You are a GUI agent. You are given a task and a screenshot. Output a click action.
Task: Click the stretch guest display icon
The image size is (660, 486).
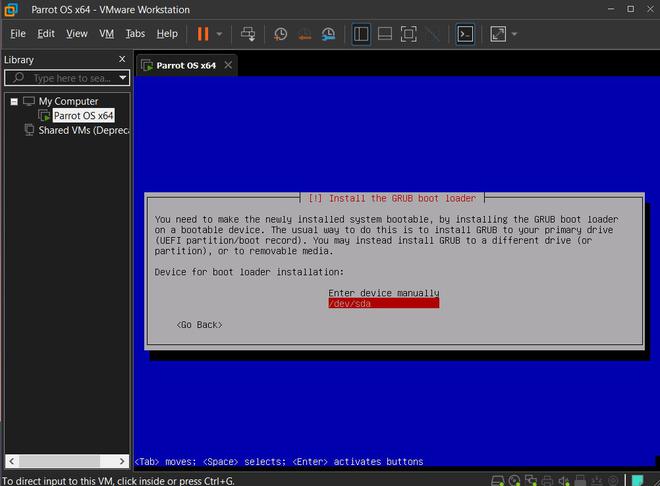point(498,34)
